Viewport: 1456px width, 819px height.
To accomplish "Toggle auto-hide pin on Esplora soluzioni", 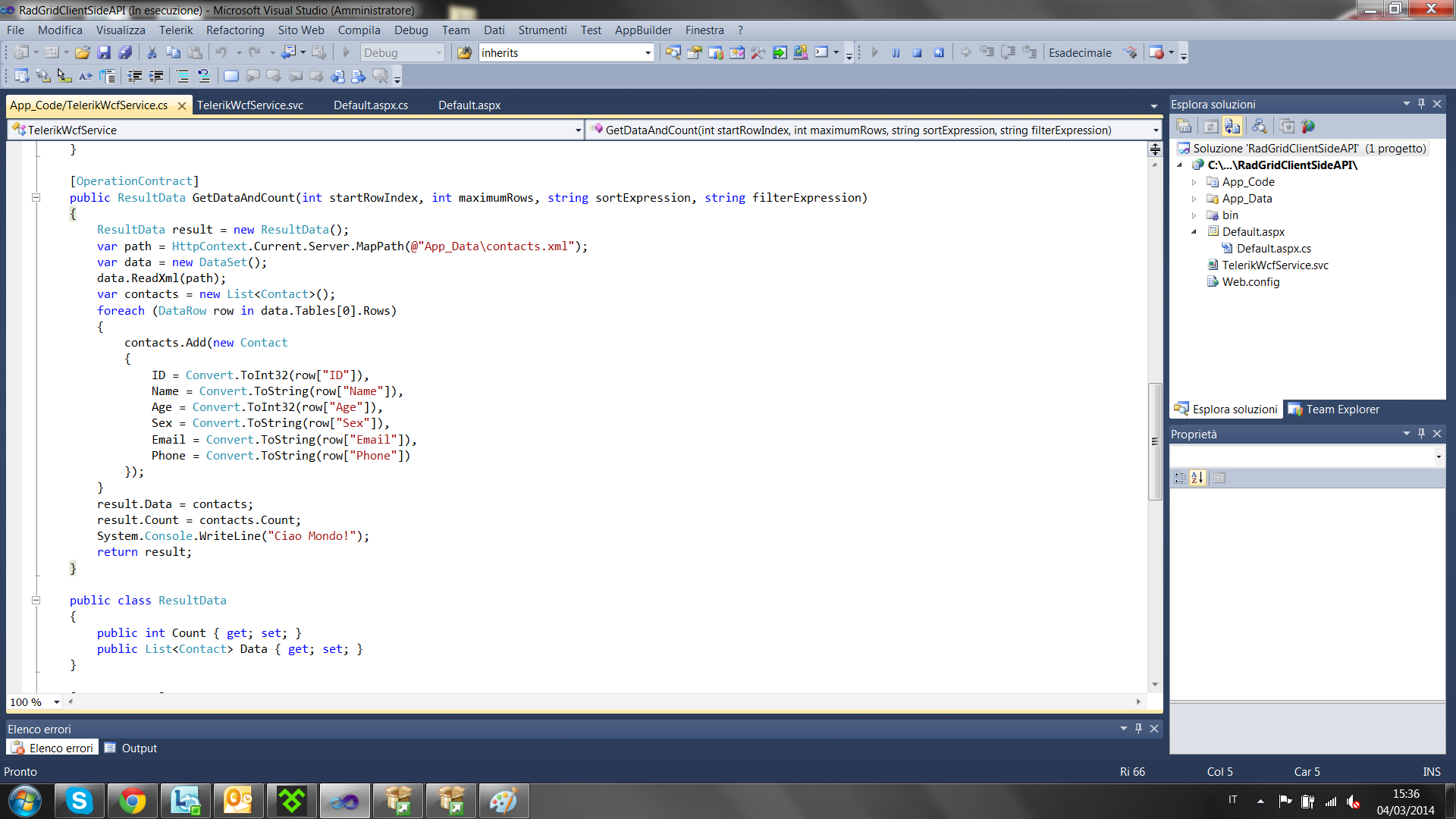I will (1422, 104).
